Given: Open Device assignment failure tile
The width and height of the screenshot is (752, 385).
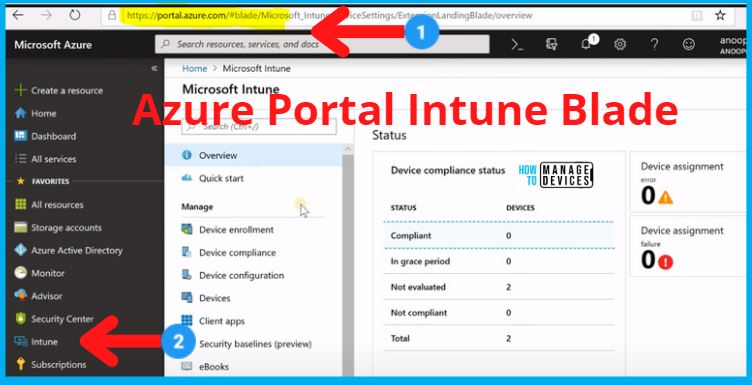Looking at the screenshot, I should pyautogui.click(x=688, y=246).
